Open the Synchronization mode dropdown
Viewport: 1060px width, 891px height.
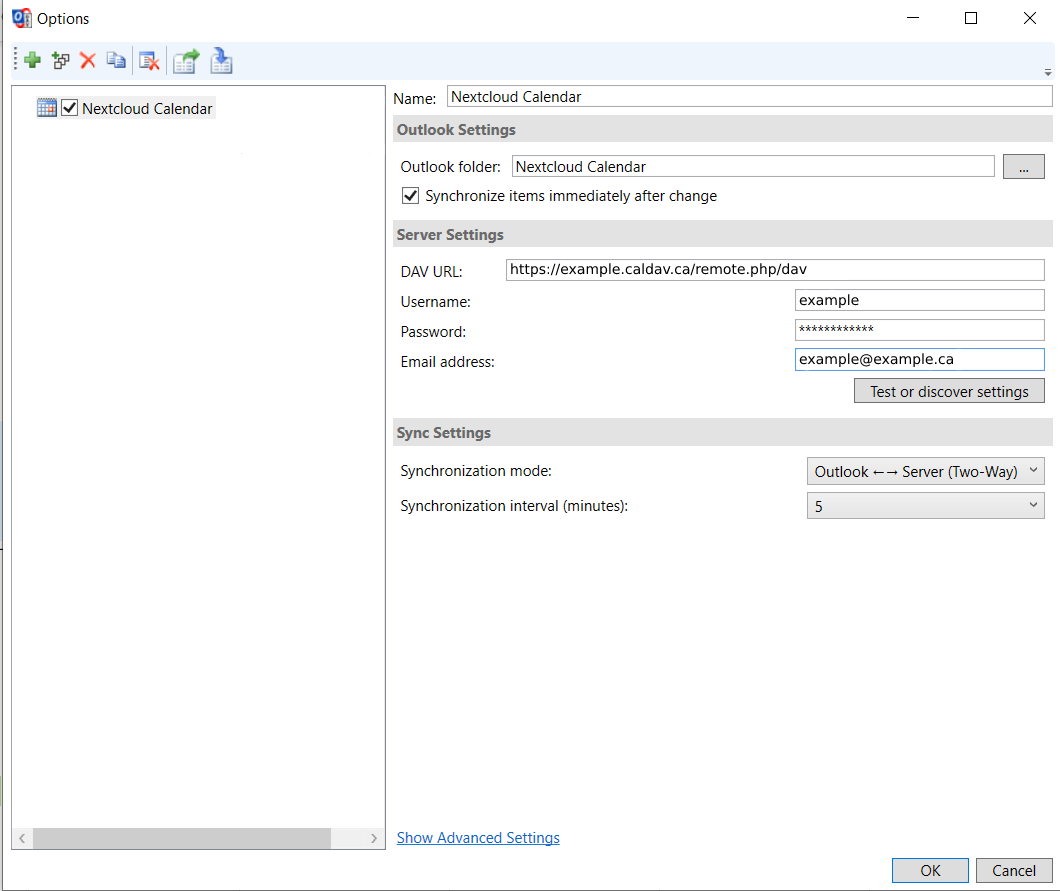(x=925, y=471)
